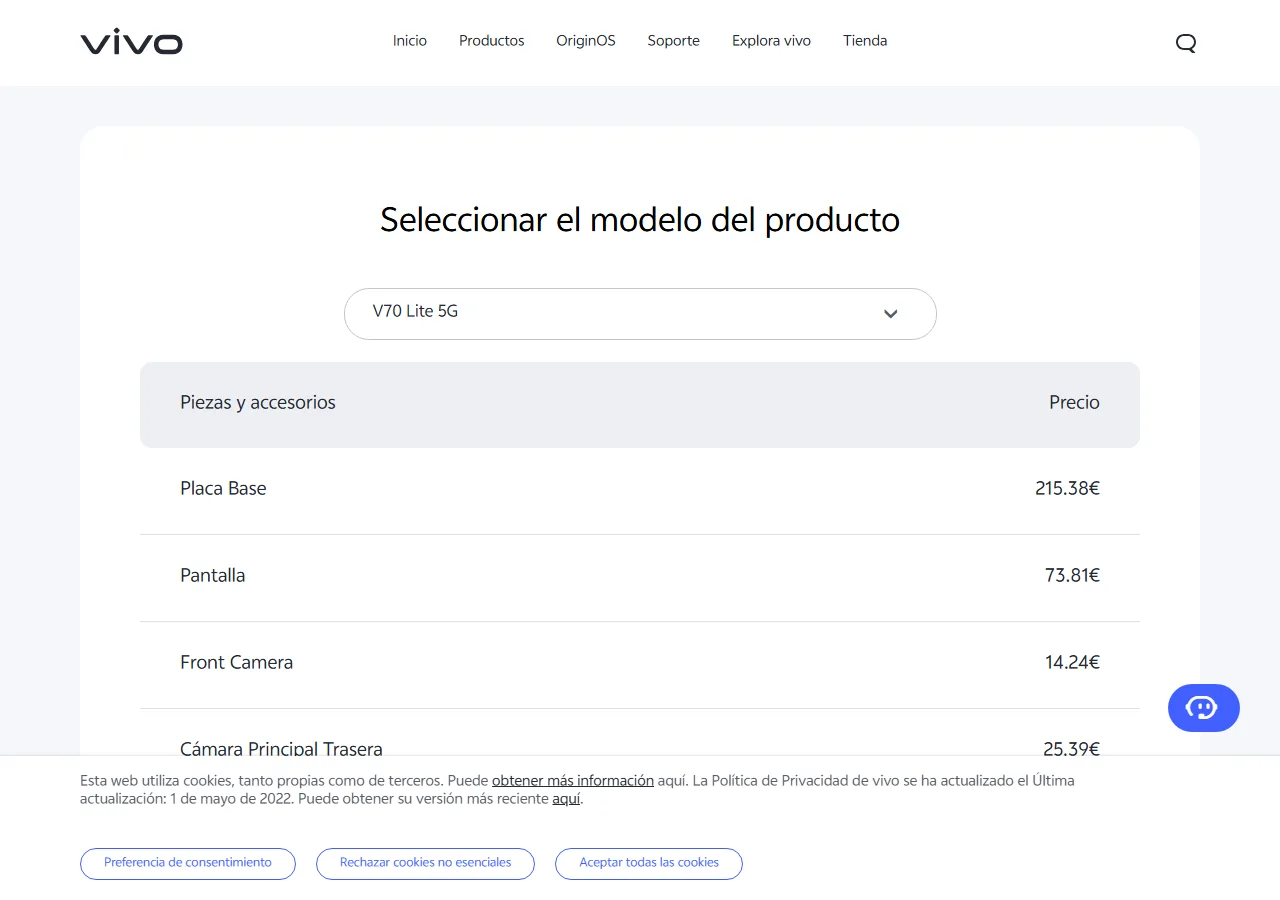
Task: Open the search magnifier icon
Action: point(1186,42)
